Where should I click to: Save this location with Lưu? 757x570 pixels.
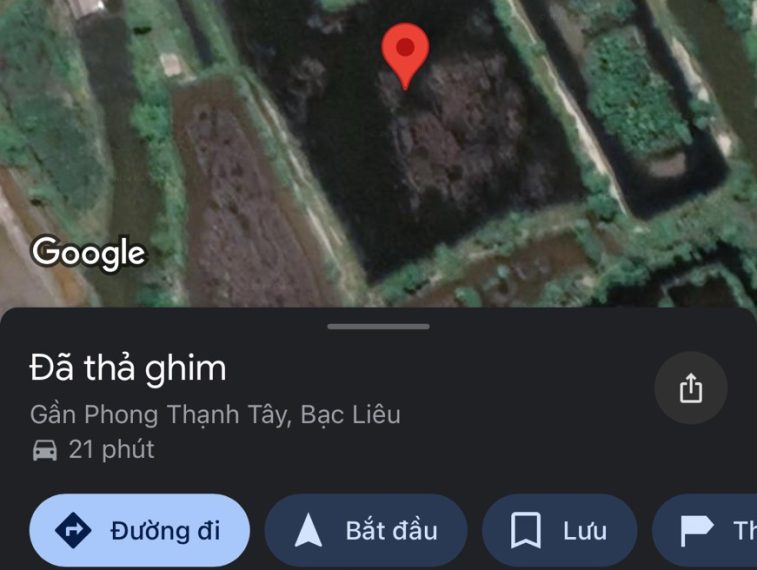560,530
